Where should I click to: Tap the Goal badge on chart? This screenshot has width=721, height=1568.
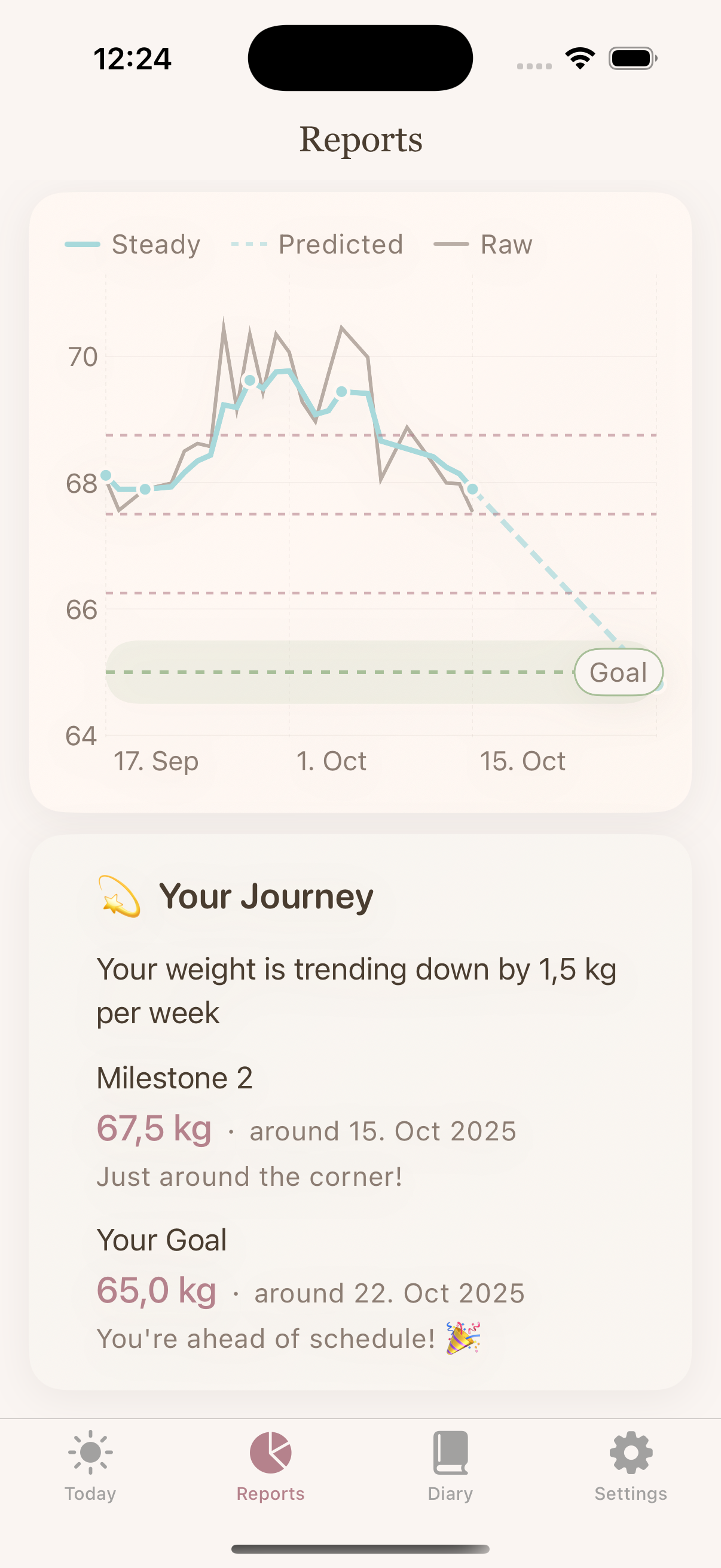tap(618, 672)
